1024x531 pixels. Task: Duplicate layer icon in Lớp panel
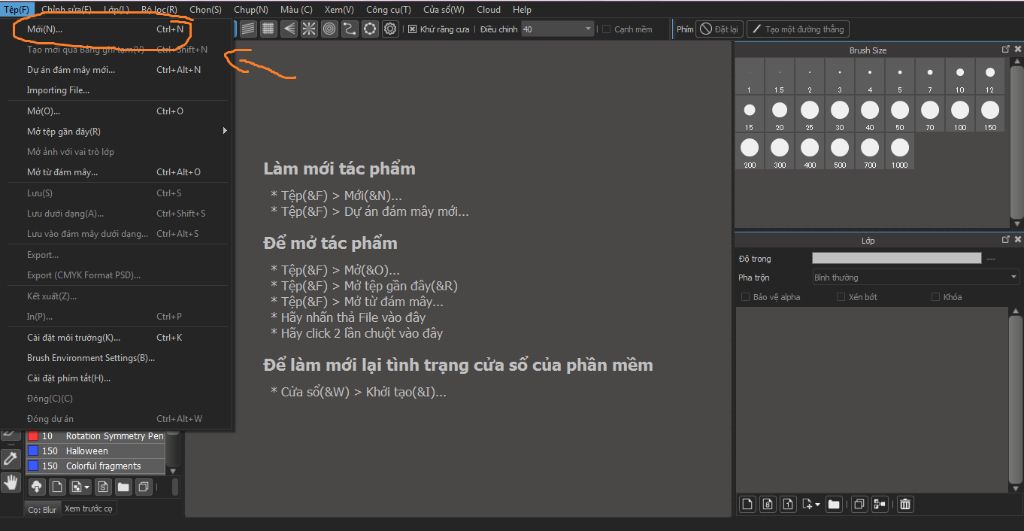coord(859,504)
